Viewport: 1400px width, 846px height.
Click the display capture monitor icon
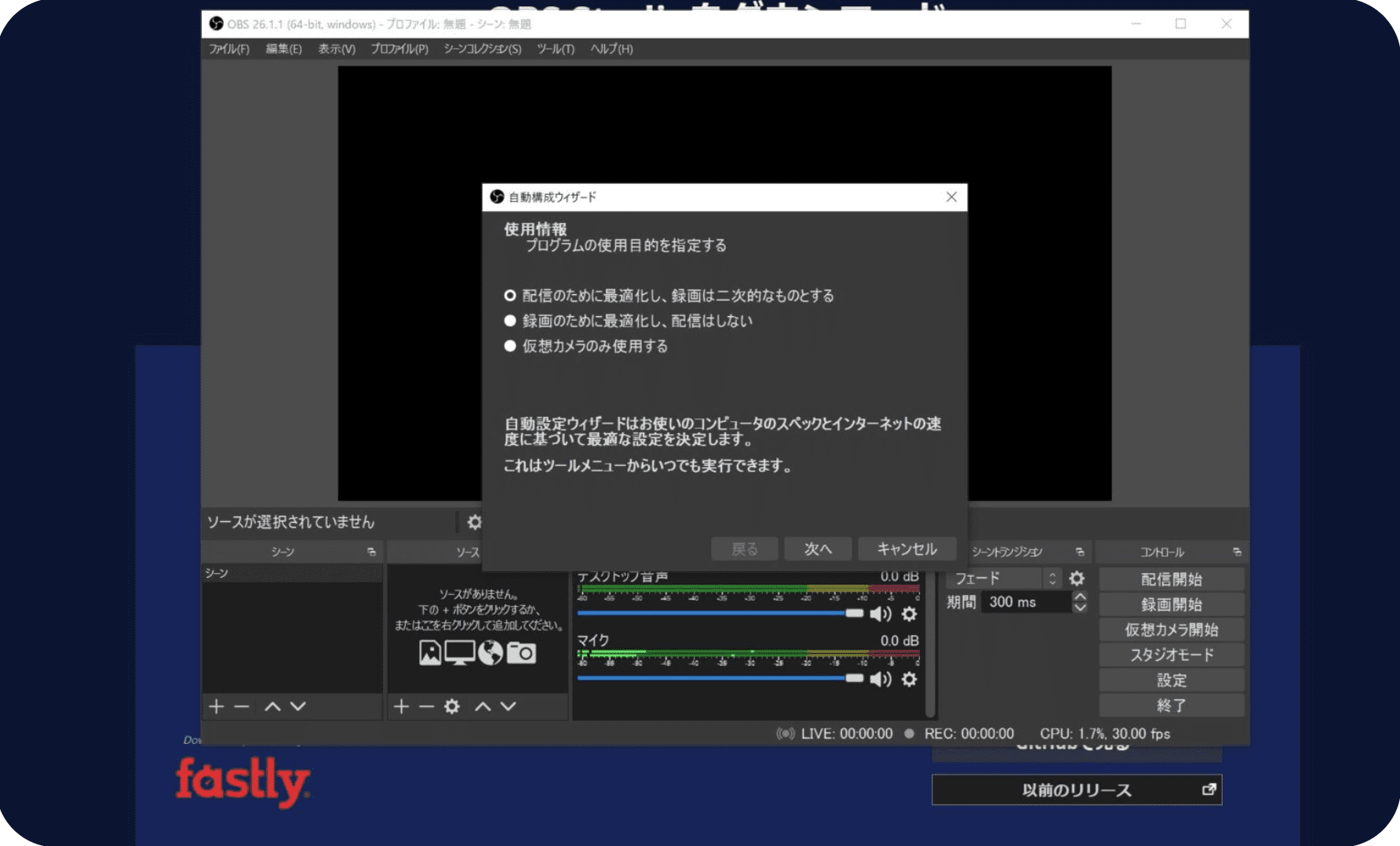point(460,653)
